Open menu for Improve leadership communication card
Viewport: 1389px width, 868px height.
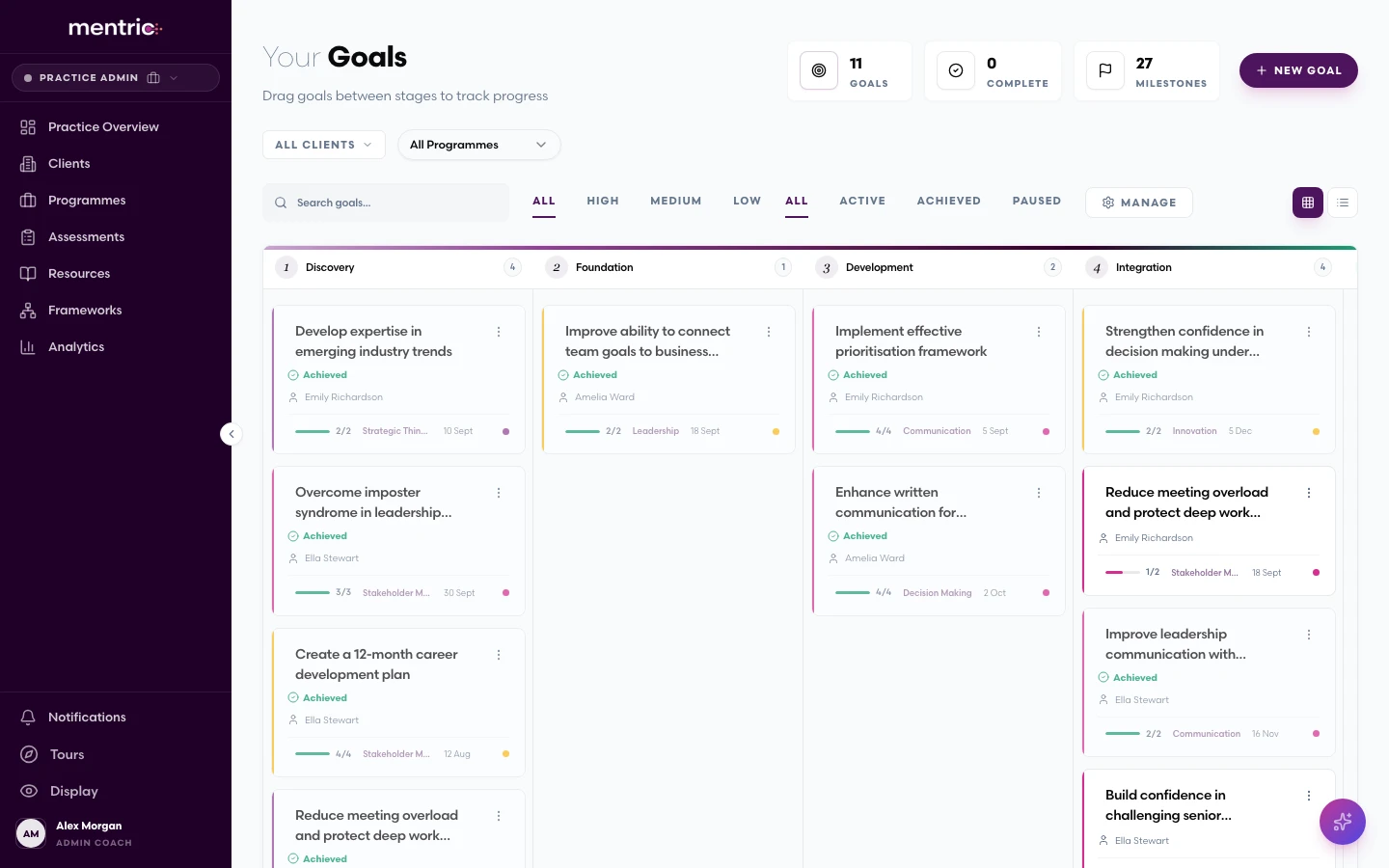pyautogui.click(x=1309, y=635)
